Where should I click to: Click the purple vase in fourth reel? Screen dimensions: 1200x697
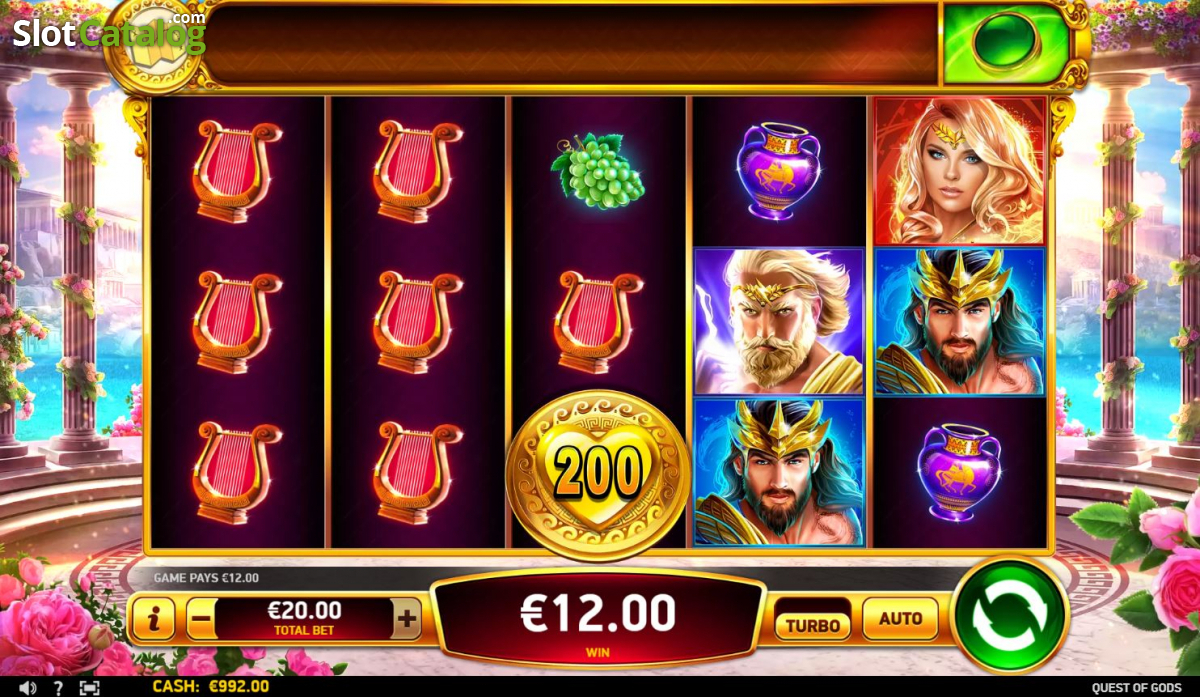(x=772, y=171)
